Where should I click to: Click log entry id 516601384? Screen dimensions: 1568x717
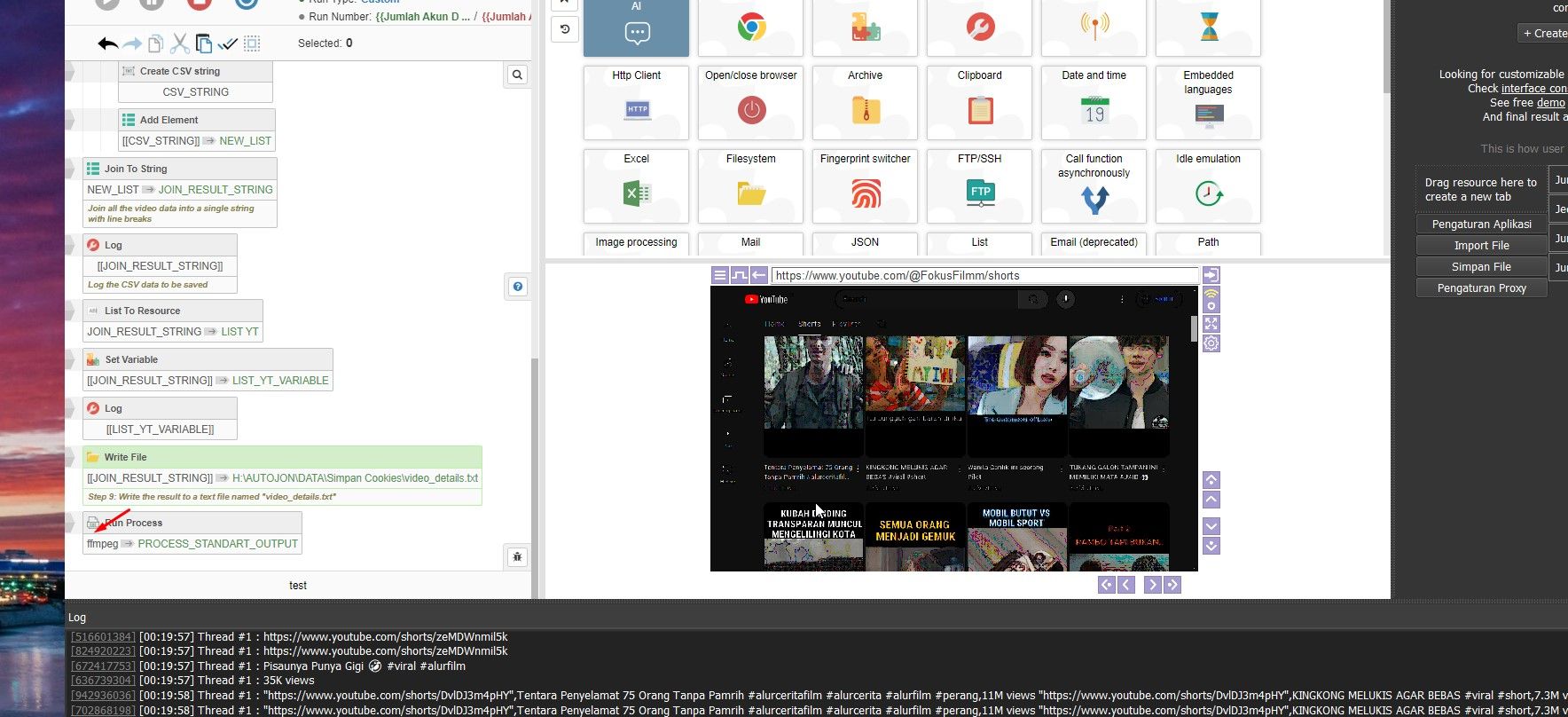pyautogui.click(x=104, y=637)
